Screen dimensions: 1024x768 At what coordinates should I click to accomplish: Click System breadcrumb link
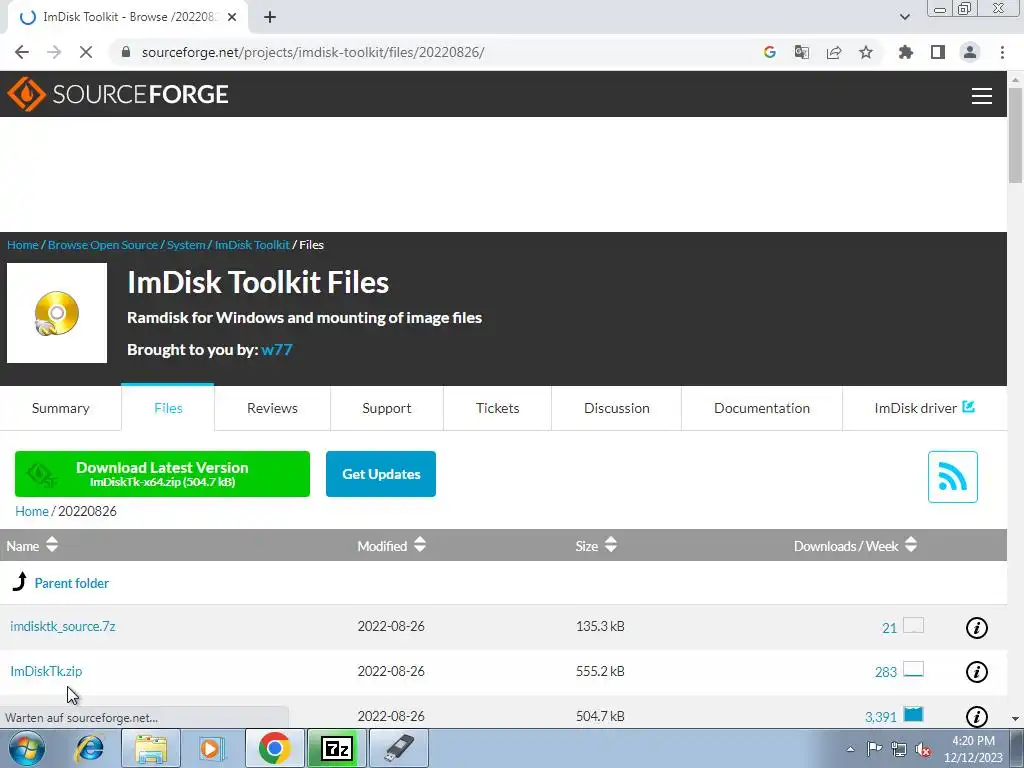coord(186,245)
